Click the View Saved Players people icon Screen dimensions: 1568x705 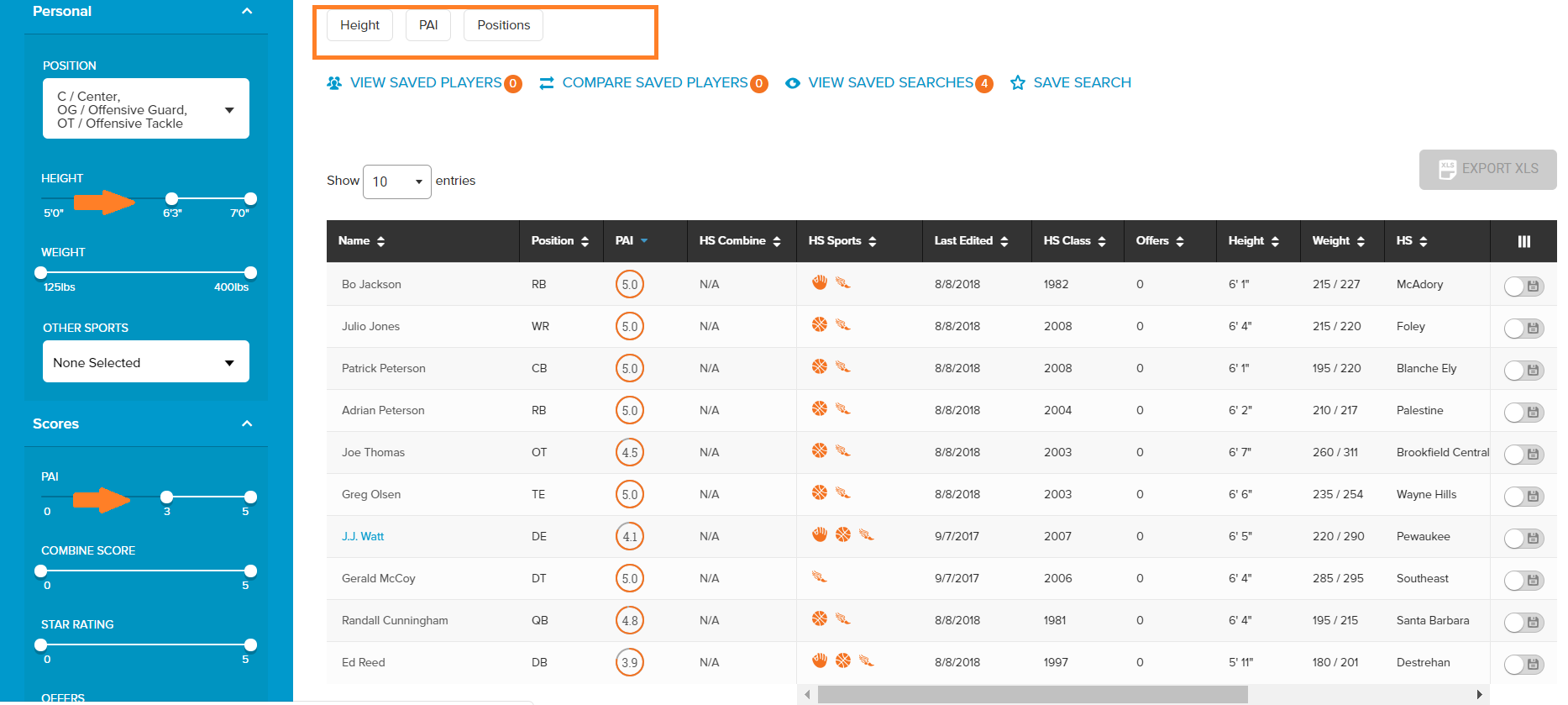(x=334, y=83)
